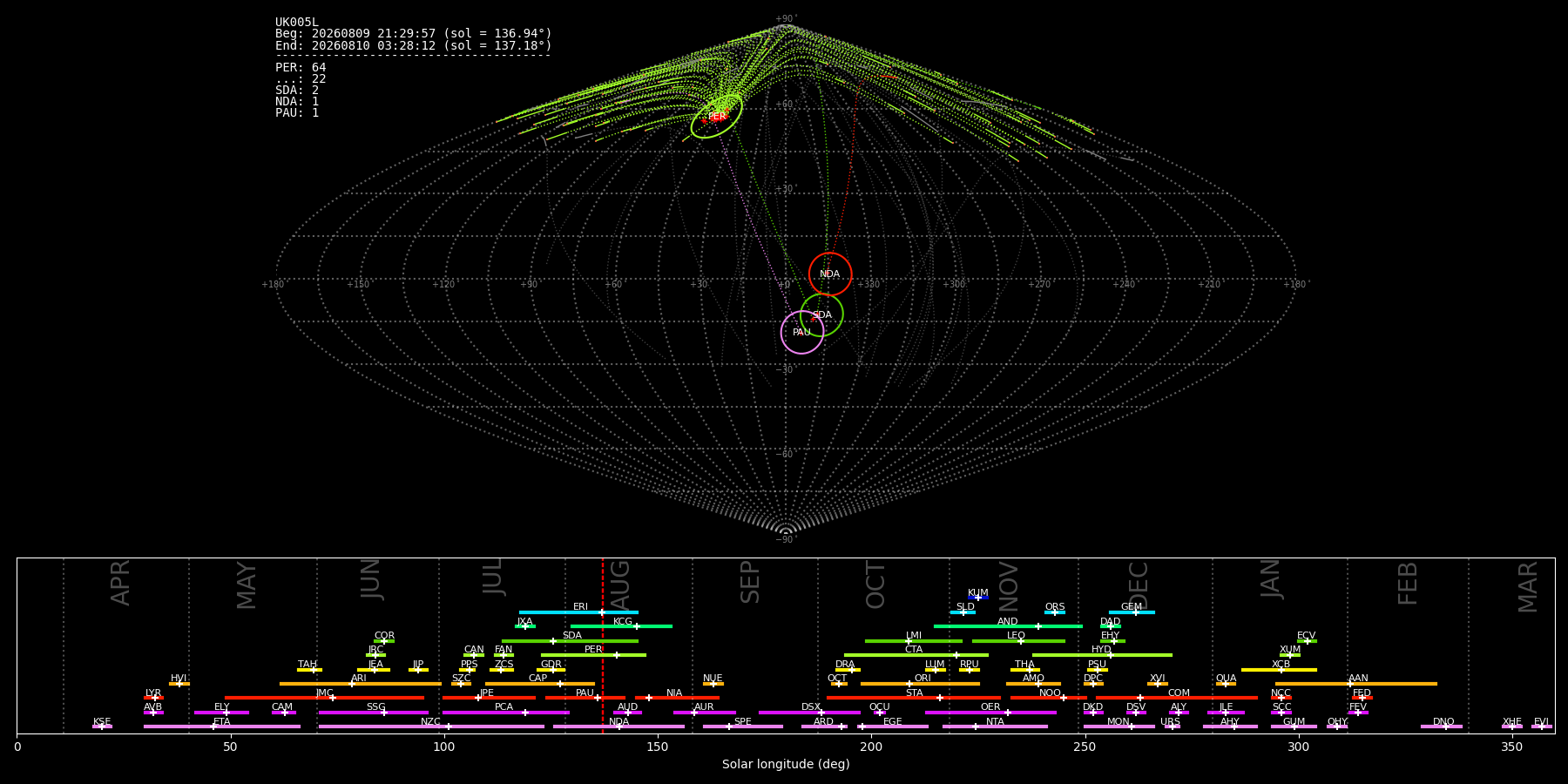
Task: Select the CAP orange shower bar
Action: coord(540,684)
